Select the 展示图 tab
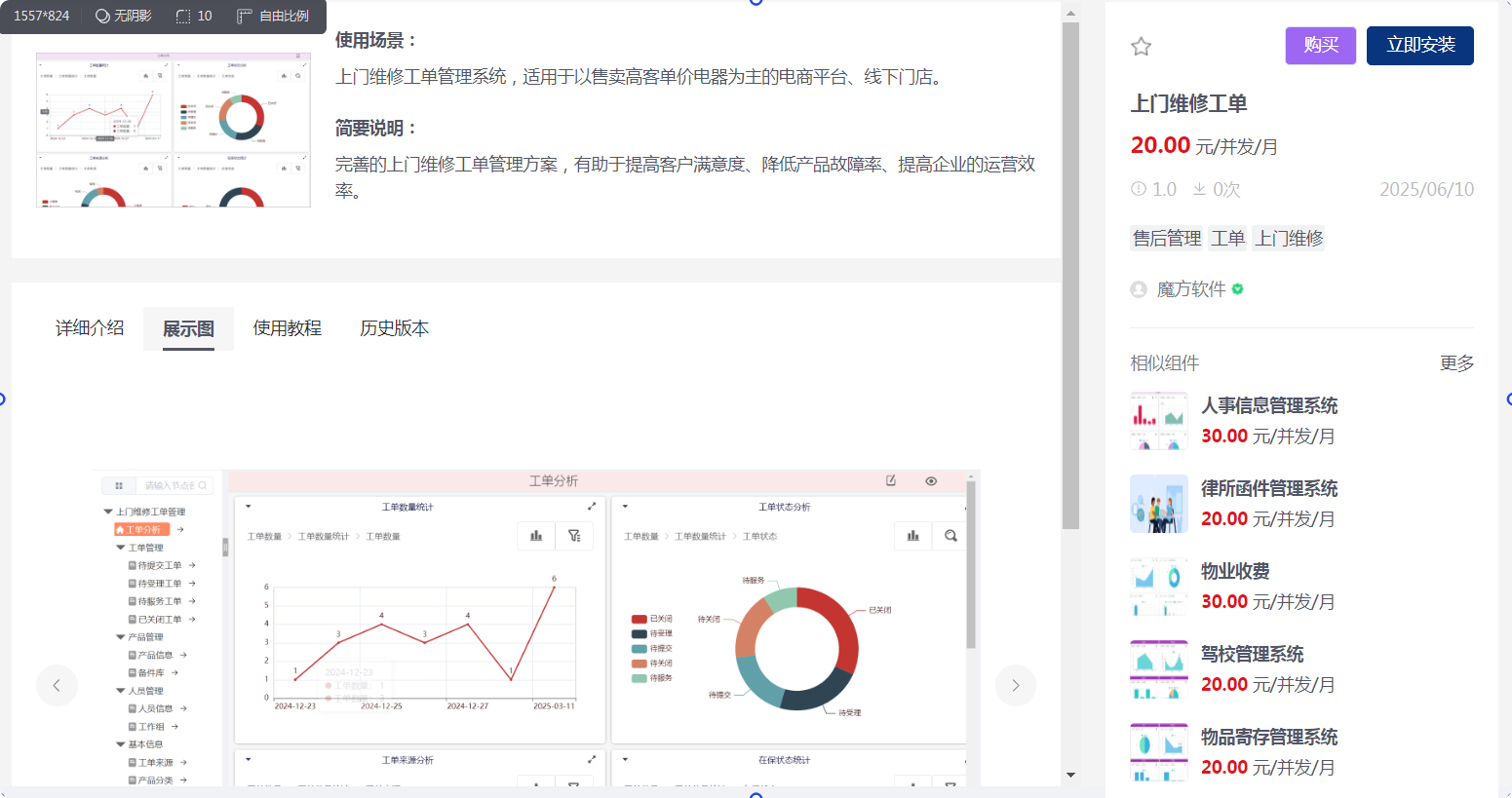The height and width of the screenshot is (798, 1512). coord(188,328)
